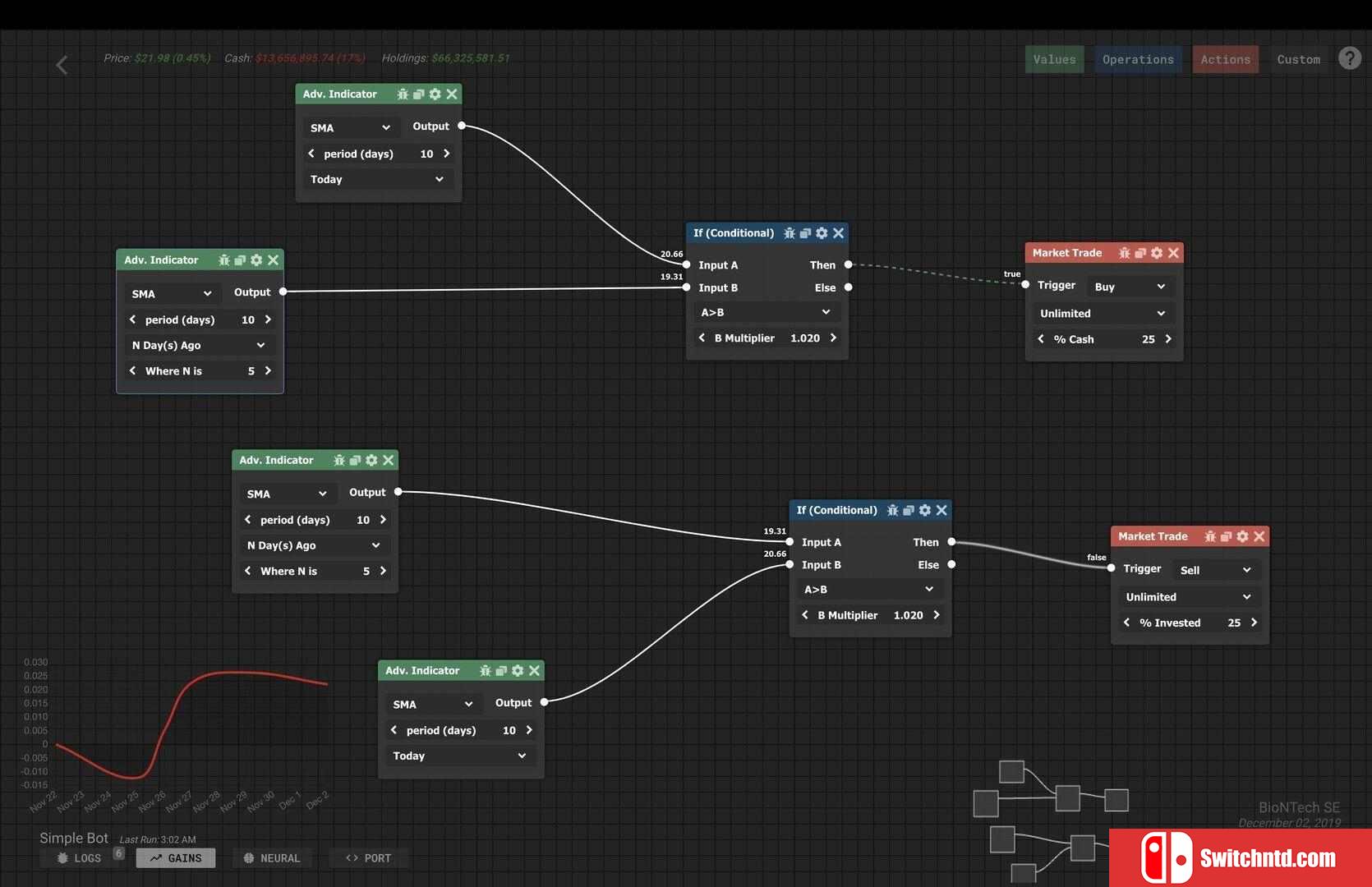Open SMA dropdown in the topmost Adv. Indicator
The image size is (1372, 887).
pos(350,128)
